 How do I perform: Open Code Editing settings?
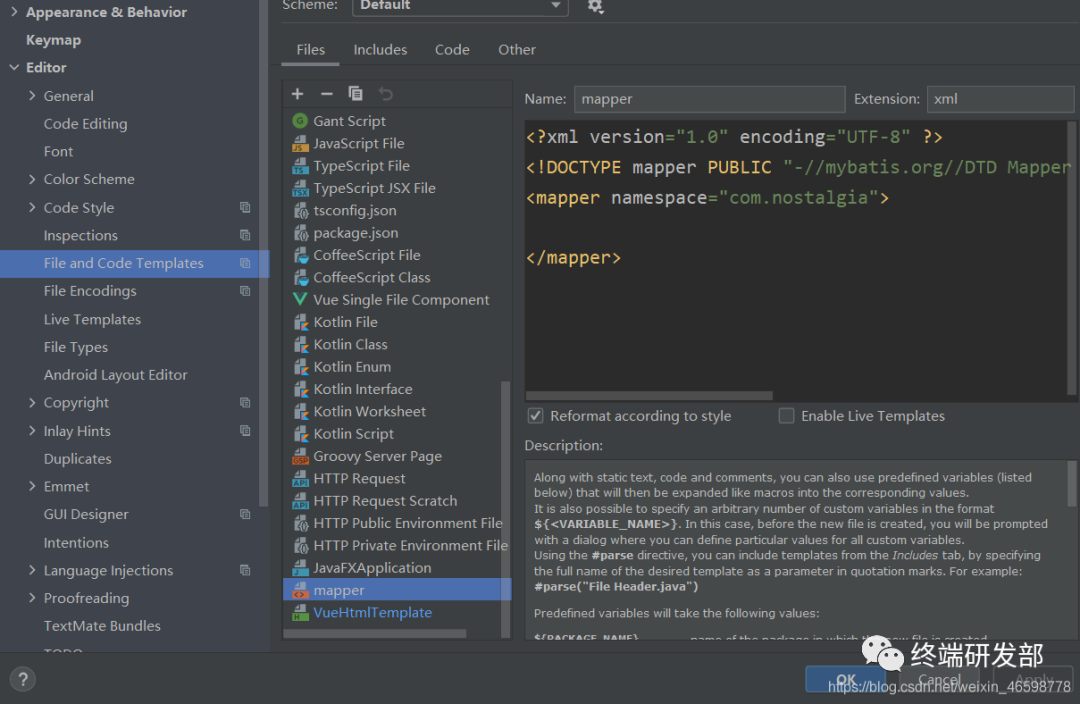point(85,124)
